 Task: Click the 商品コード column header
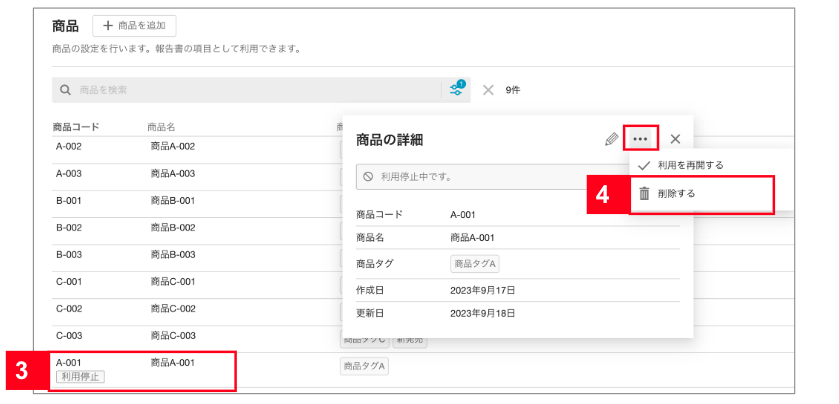pos(76,127)
